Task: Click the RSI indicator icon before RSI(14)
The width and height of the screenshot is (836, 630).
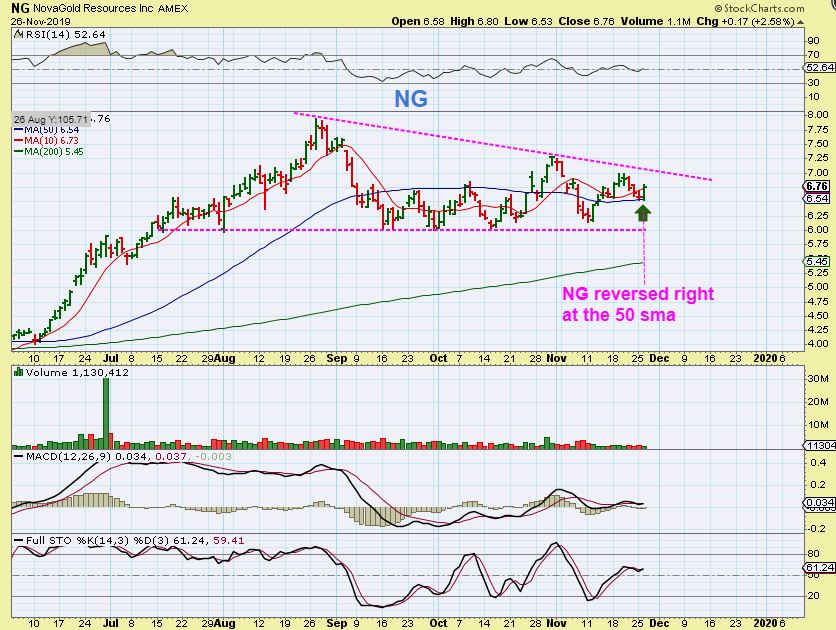Action: pos(18,34)
